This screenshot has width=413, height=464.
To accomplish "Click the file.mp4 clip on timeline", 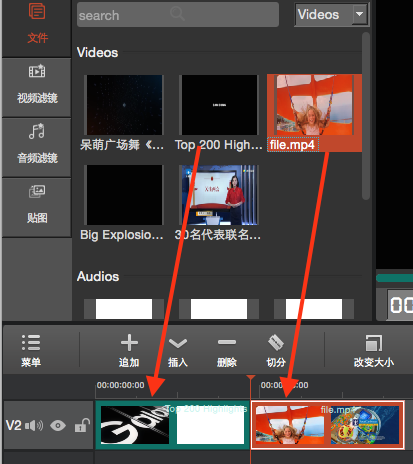I will pyautogui.click(x=328, y=425).
